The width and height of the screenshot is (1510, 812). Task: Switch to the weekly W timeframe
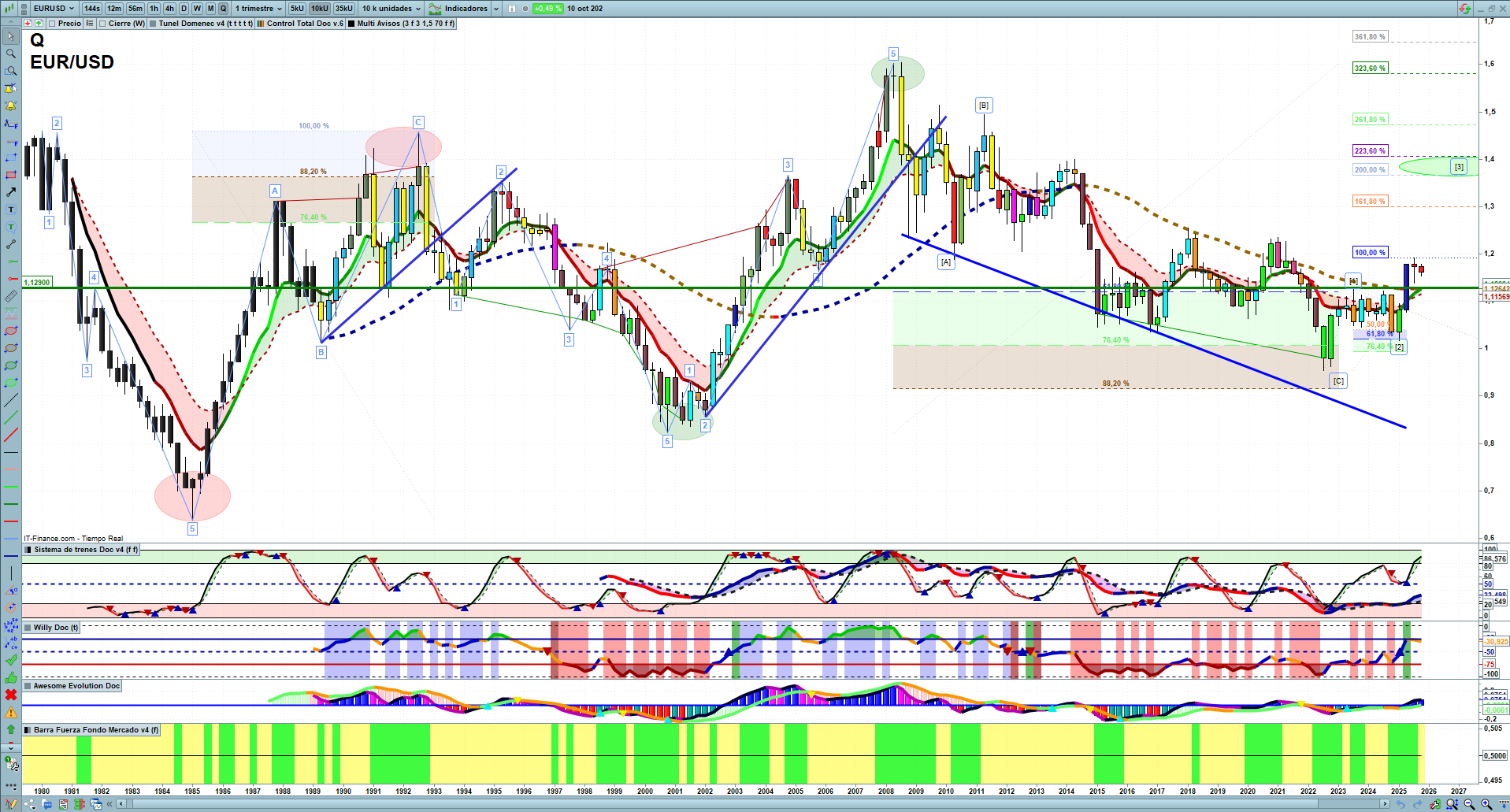tap(197, 9)
